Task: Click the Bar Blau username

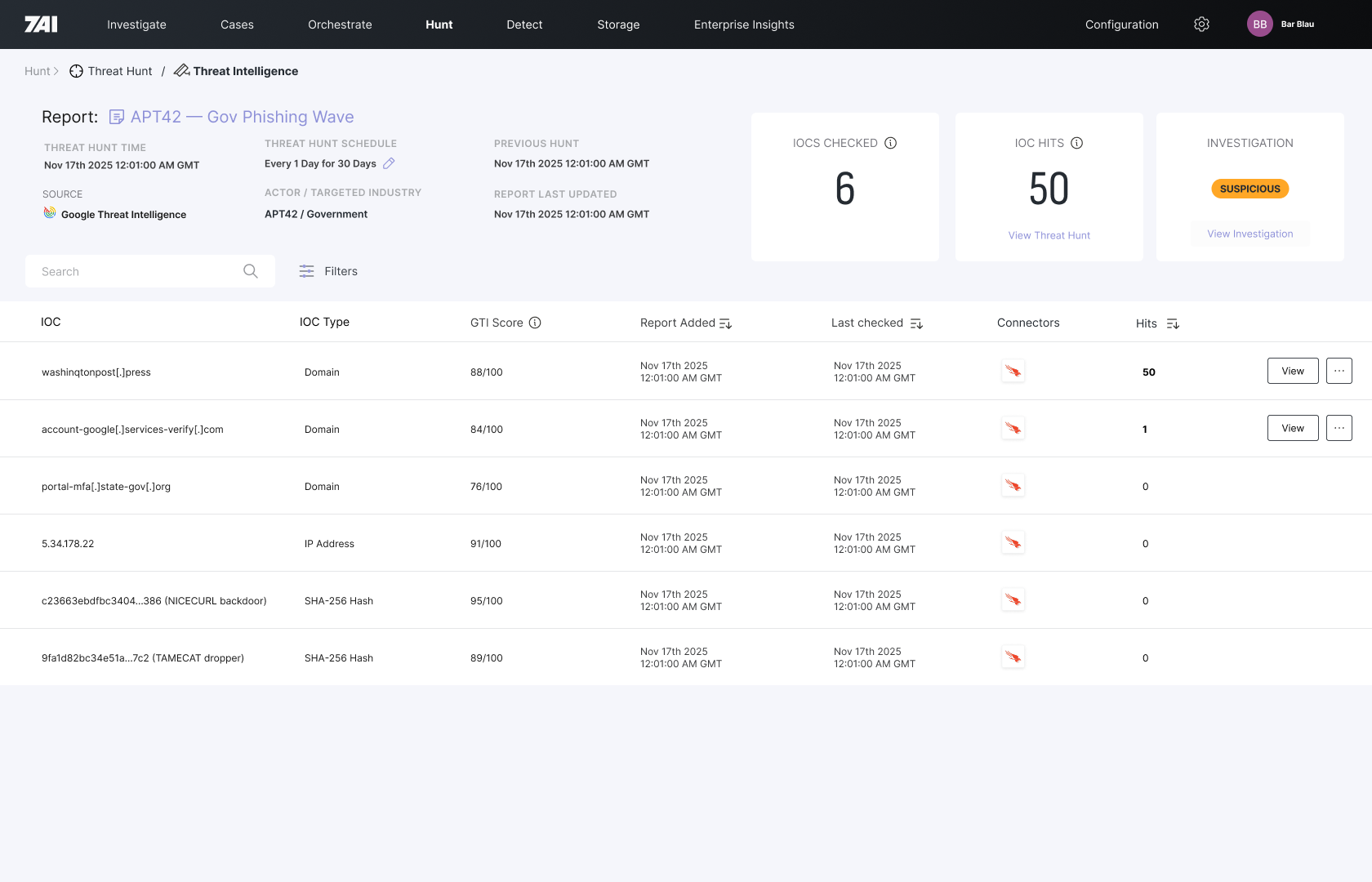Action: click(1298, 24)
